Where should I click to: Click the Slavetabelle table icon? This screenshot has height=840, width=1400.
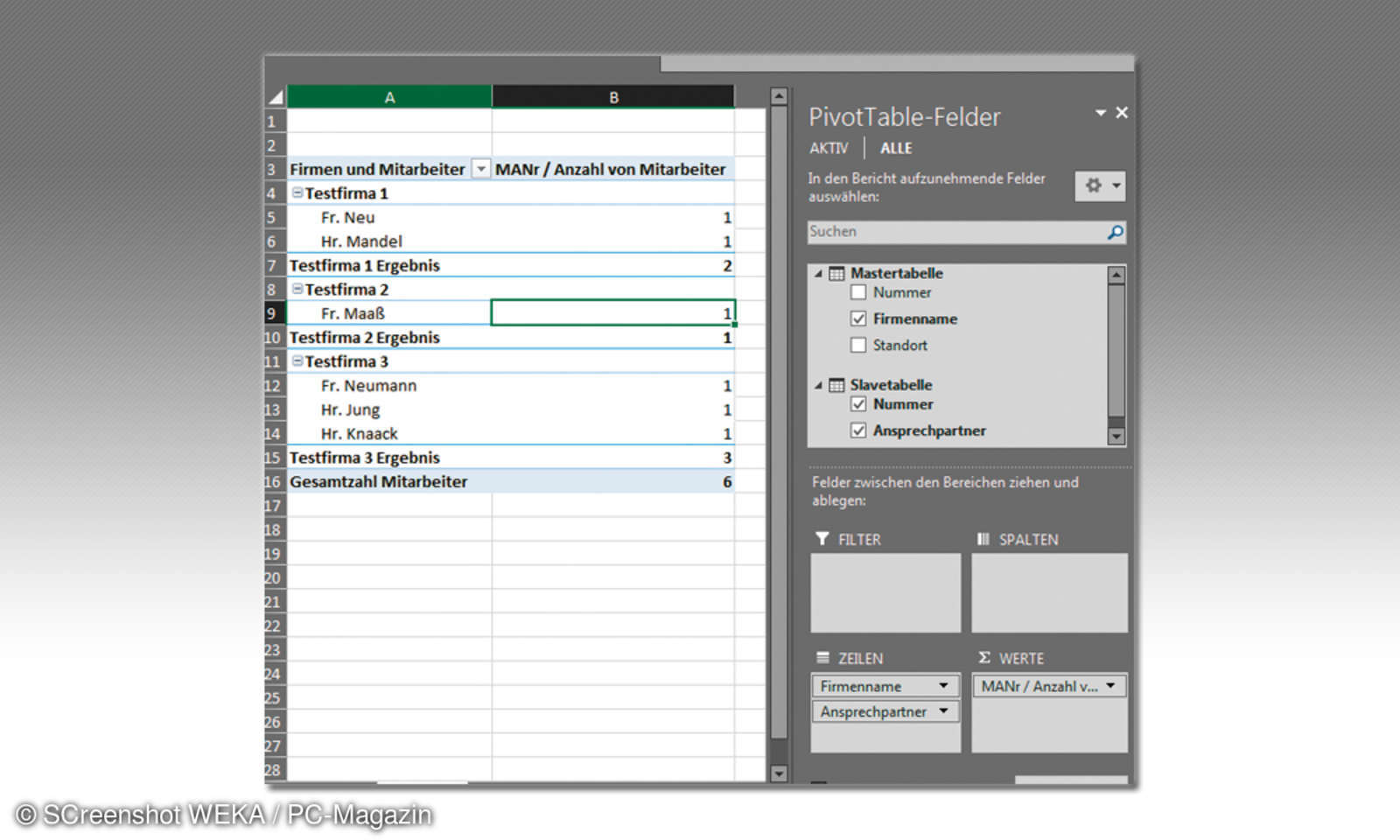pyautogui.click(x=836, y=385)
